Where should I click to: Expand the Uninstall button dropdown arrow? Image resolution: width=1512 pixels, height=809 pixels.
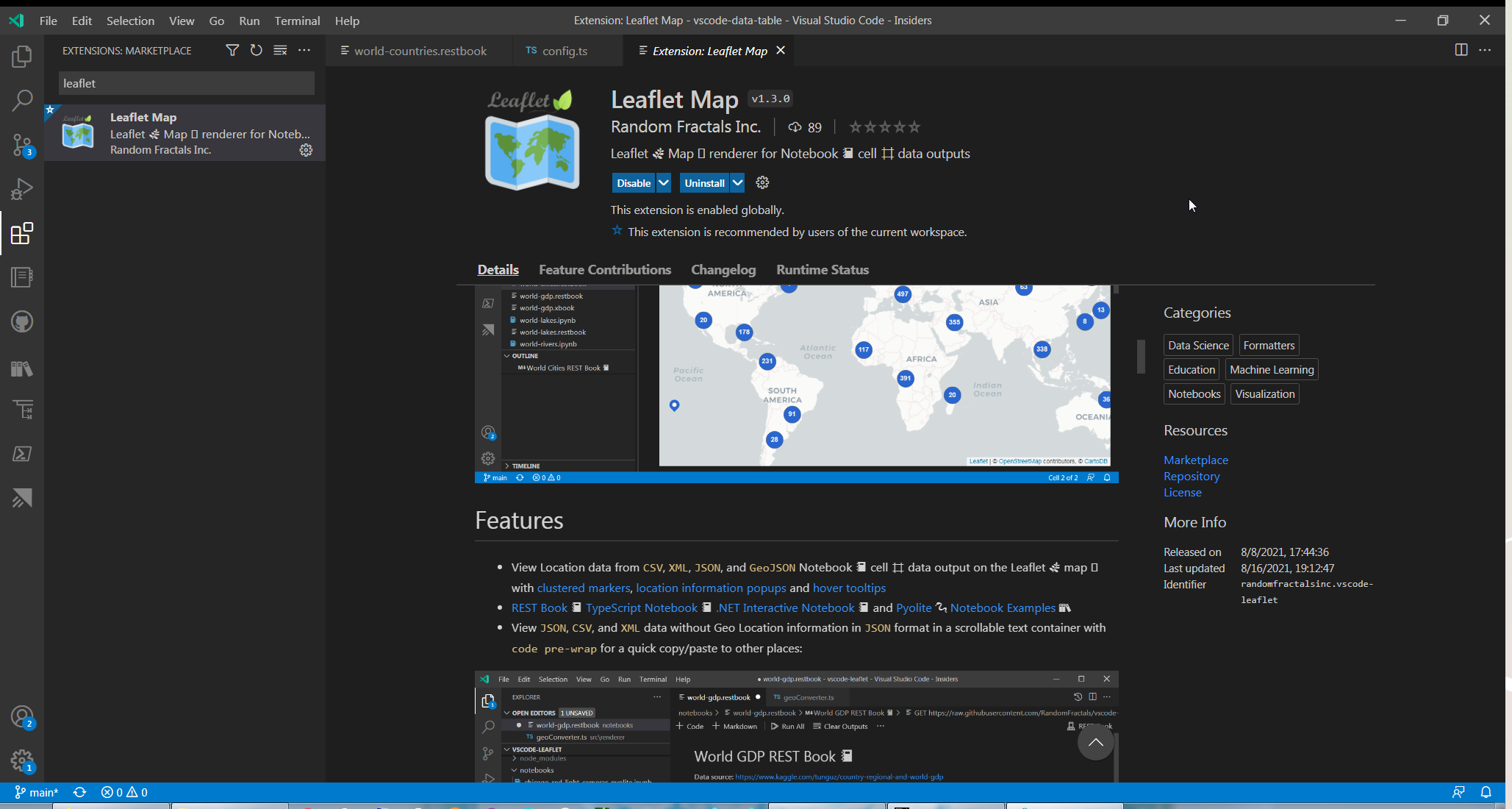tap(737, 182)
